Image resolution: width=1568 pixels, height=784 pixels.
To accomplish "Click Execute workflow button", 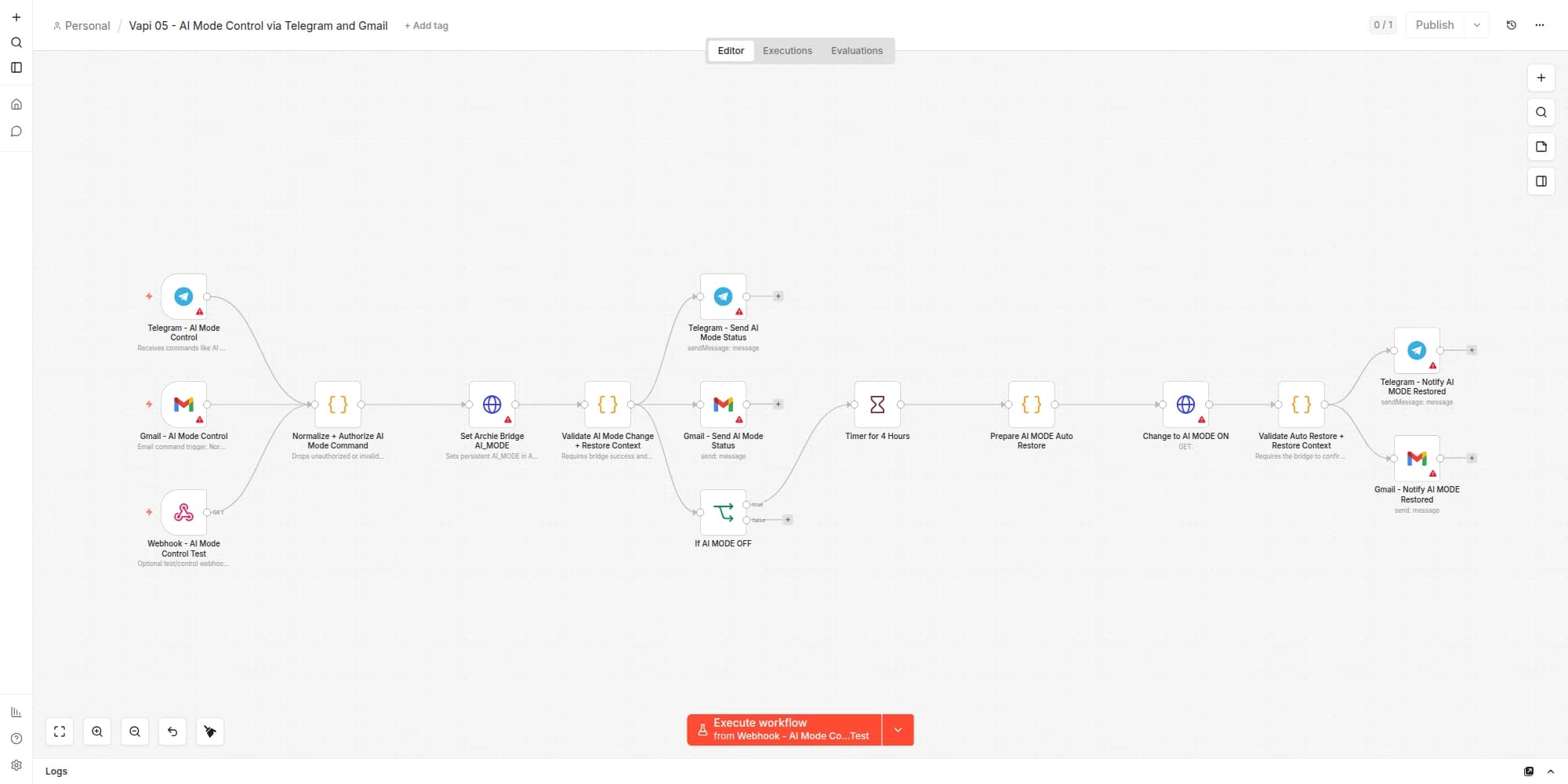I will [x=784, y=730].
